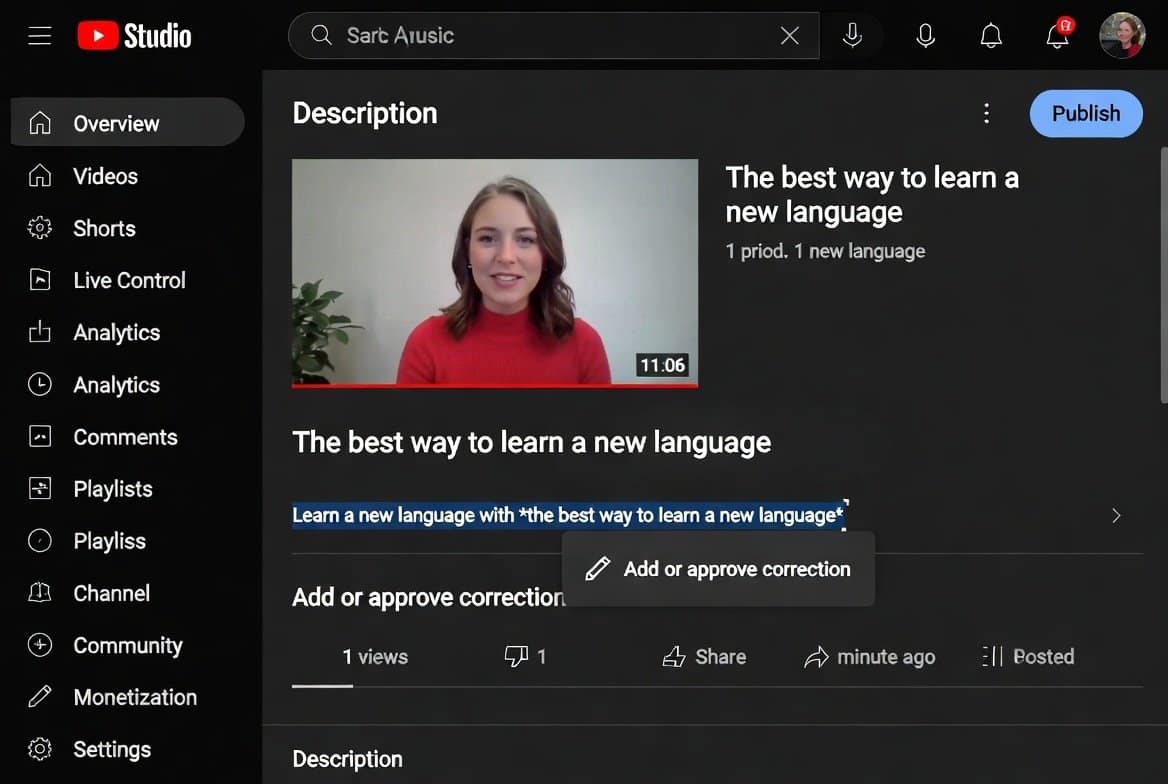The image size is (1168, 784).
Task: Click the dislike thumbs-down icon
Action: pyautogui.click(x=517, y=657)
